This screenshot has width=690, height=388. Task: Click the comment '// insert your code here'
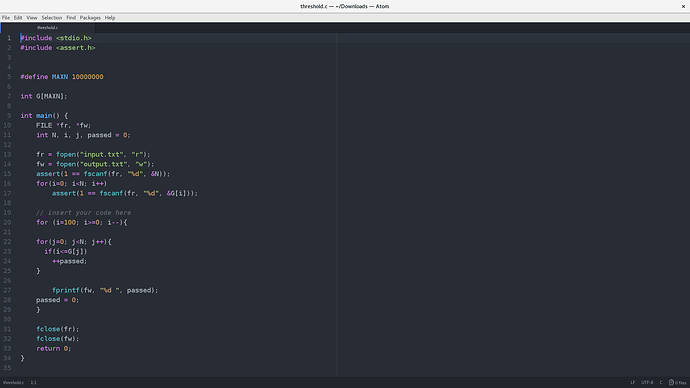pyautogui.click(x=84, y=212)
